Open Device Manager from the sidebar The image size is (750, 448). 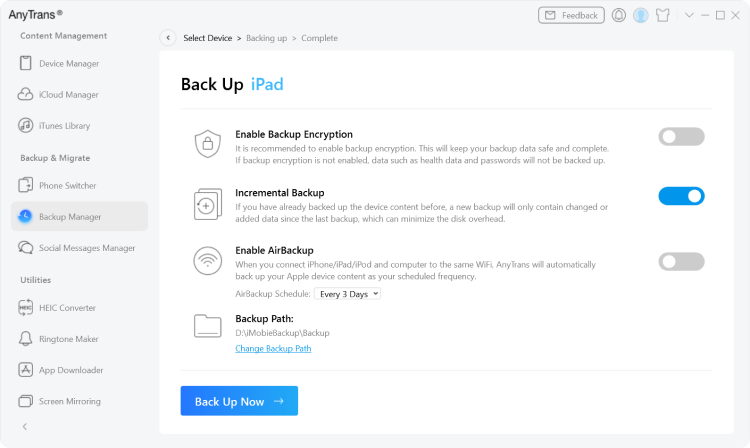(x=68, y=63)
